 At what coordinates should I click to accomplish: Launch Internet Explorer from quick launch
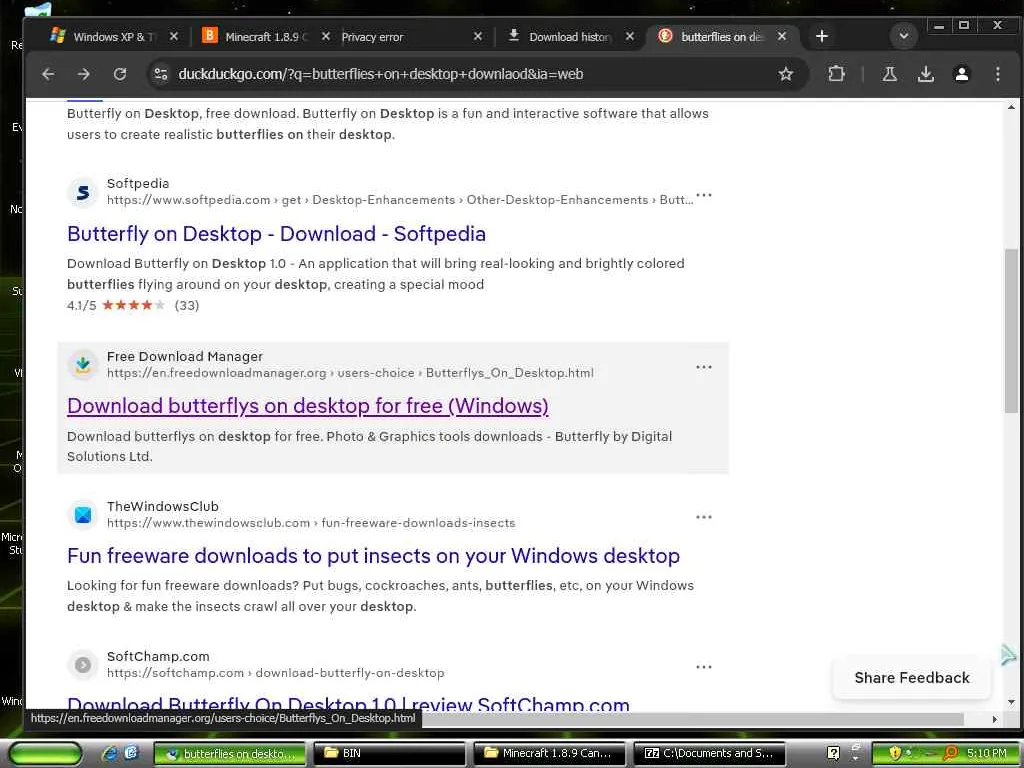pos(109,753)
